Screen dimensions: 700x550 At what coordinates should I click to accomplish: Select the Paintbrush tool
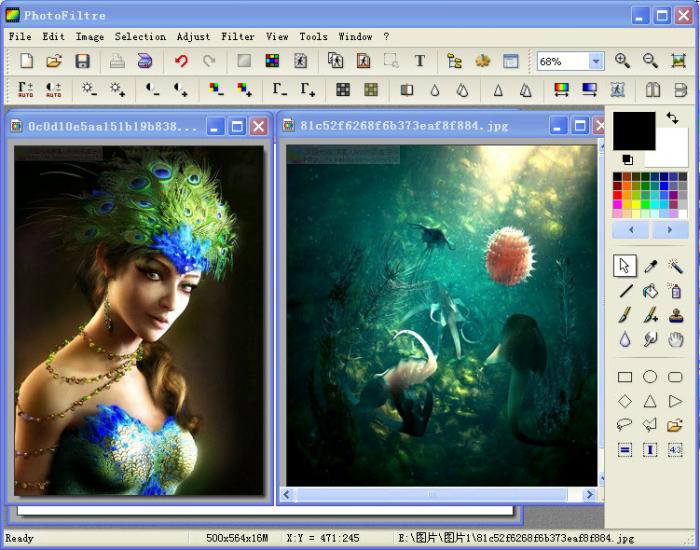tap(625, 316)
